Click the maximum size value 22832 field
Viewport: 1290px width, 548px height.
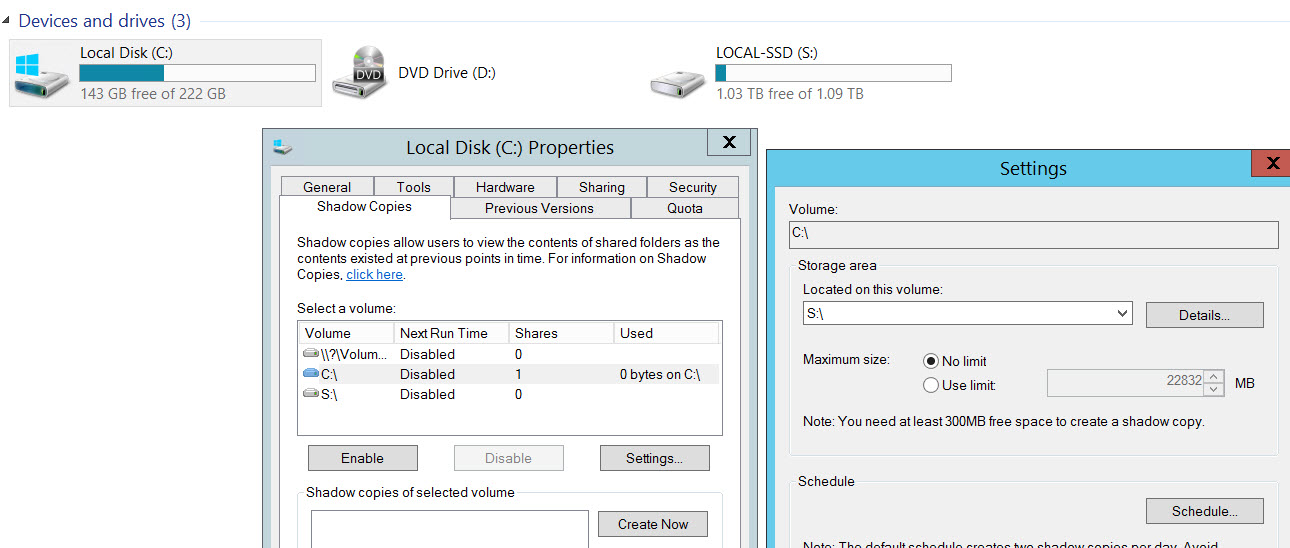[x=1125, y=383]
